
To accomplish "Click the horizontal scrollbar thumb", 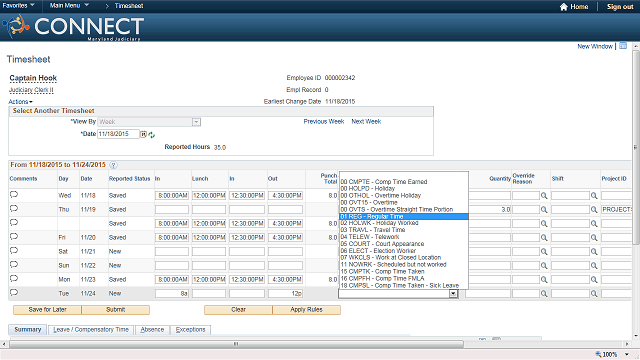I will (x=236, y=344).
